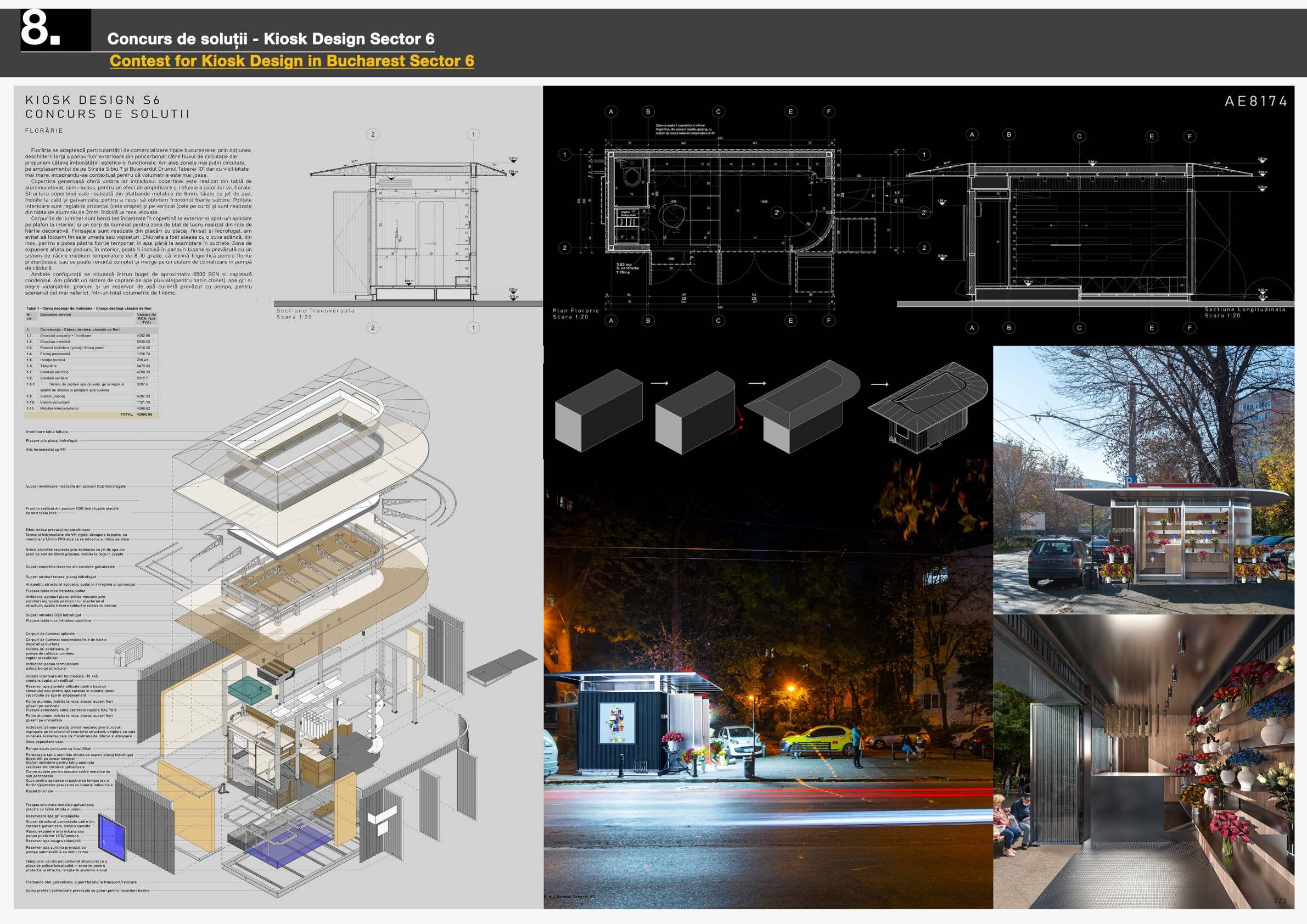
Task: Select the AE8174 project code
Action: coord(1256,102)
